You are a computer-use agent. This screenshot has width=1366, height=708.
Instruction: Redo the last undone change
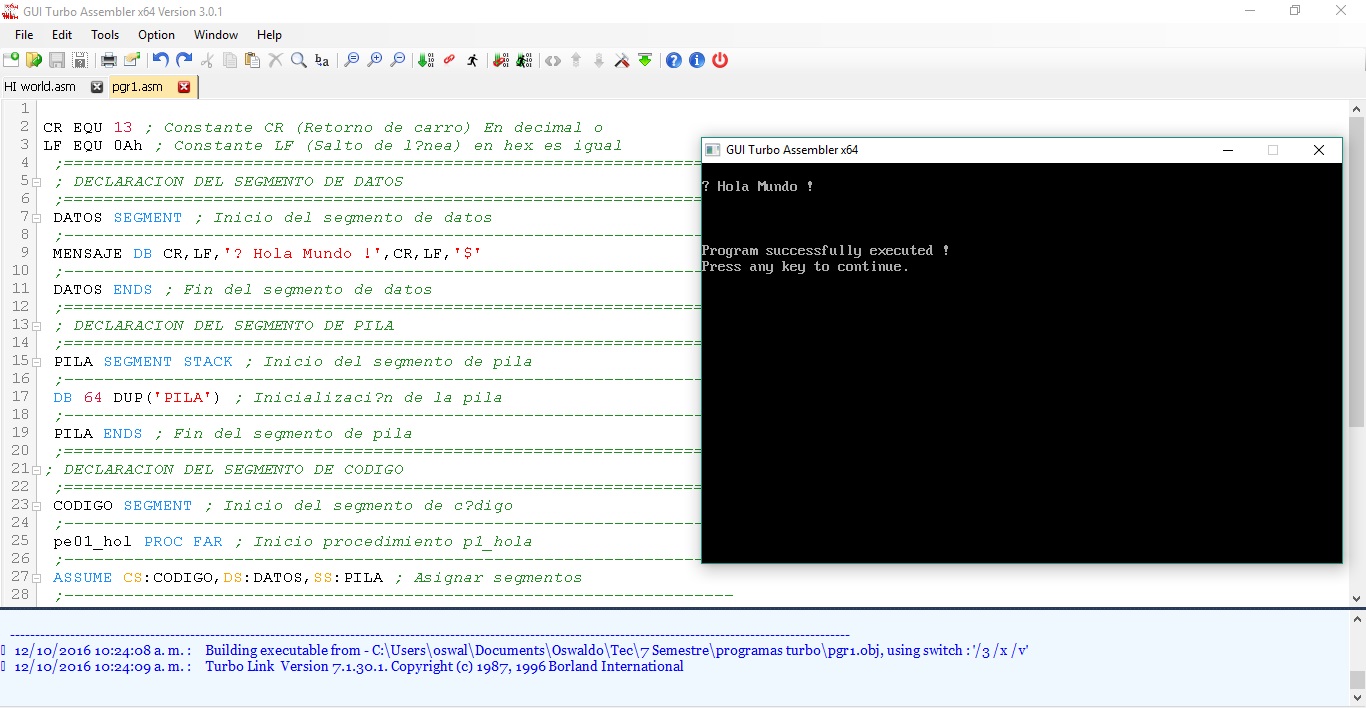pyautogui.click(x=183, y=60)
